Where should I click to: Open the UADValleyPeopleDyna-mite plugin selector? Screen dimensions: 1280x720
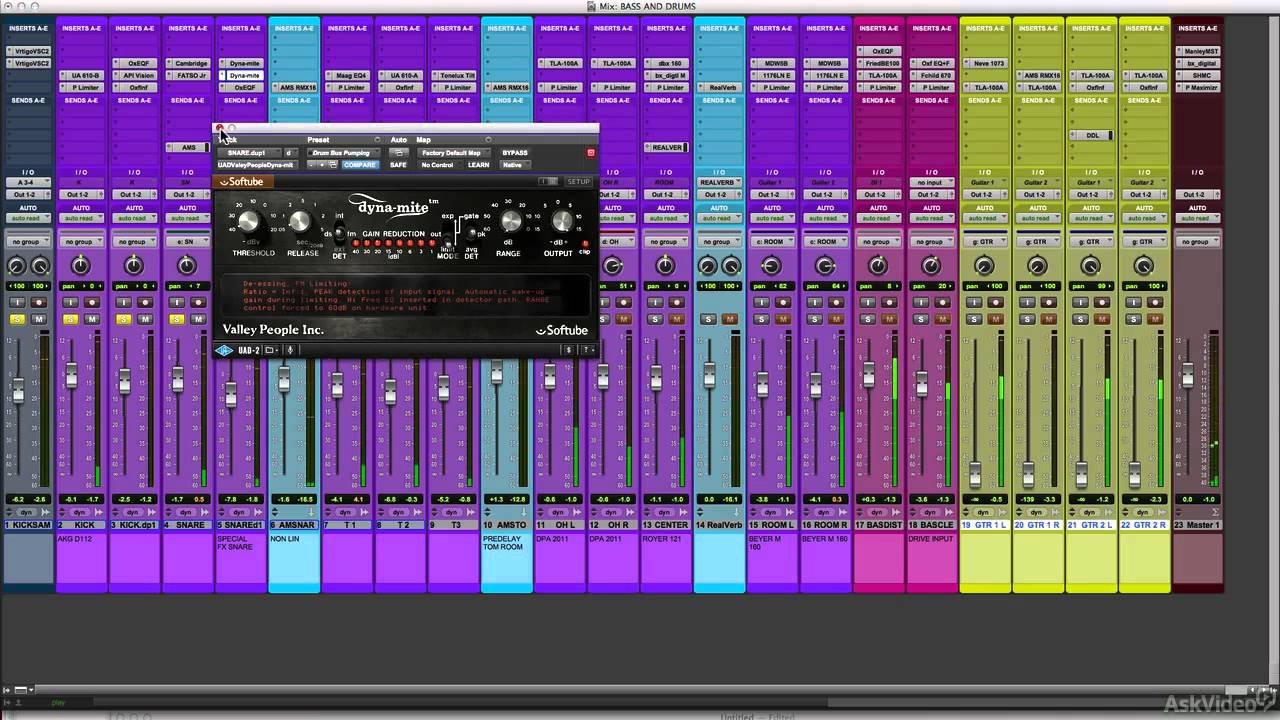[258, 165]
